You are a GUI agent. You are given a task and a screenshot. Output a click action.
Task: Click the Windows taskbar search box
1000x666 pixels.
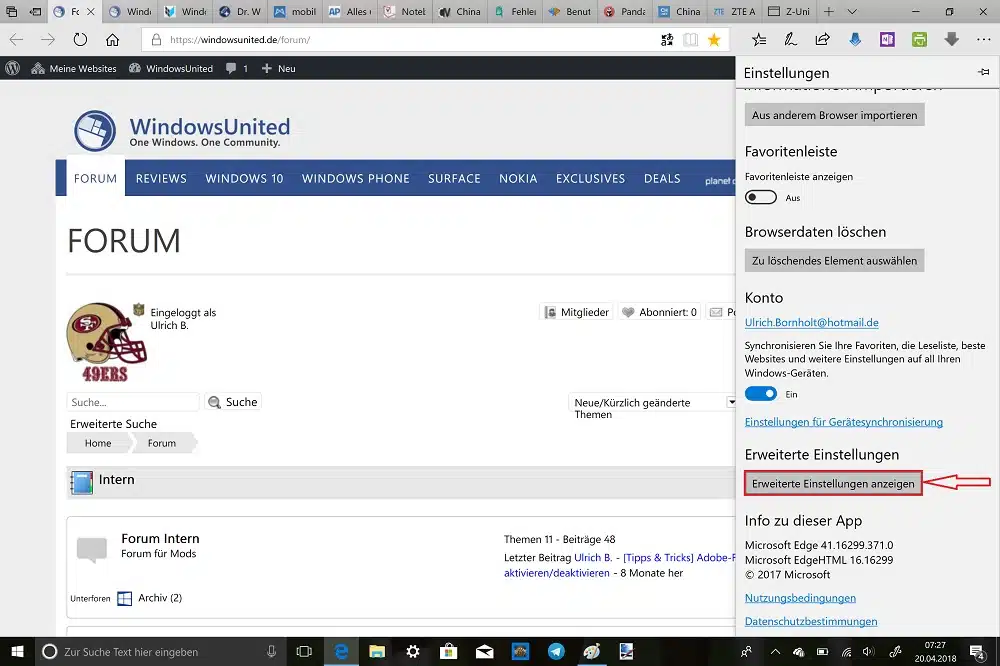[x=160, y=651]
